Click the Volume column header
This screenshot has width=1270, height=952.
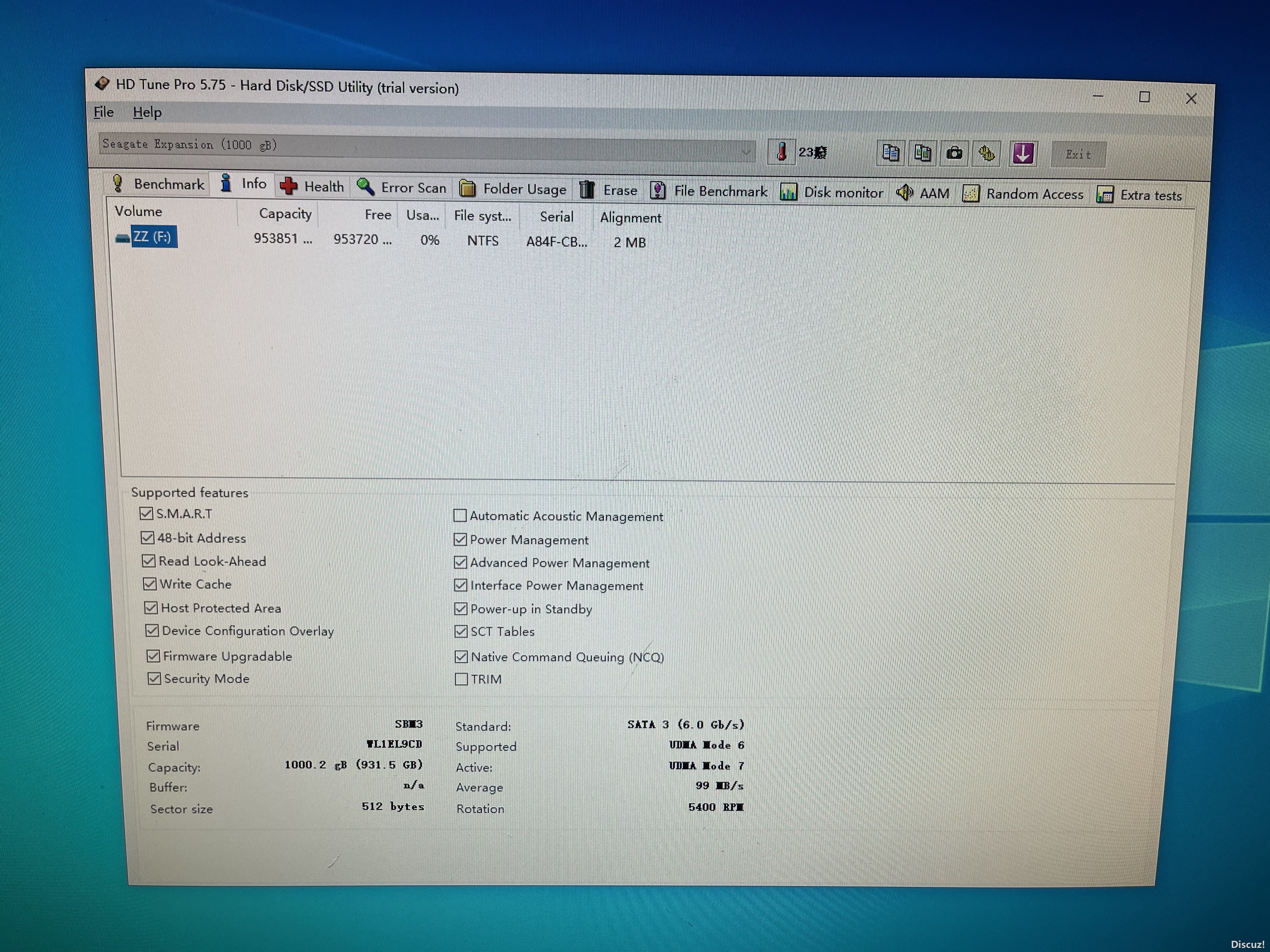pos(138,211)
